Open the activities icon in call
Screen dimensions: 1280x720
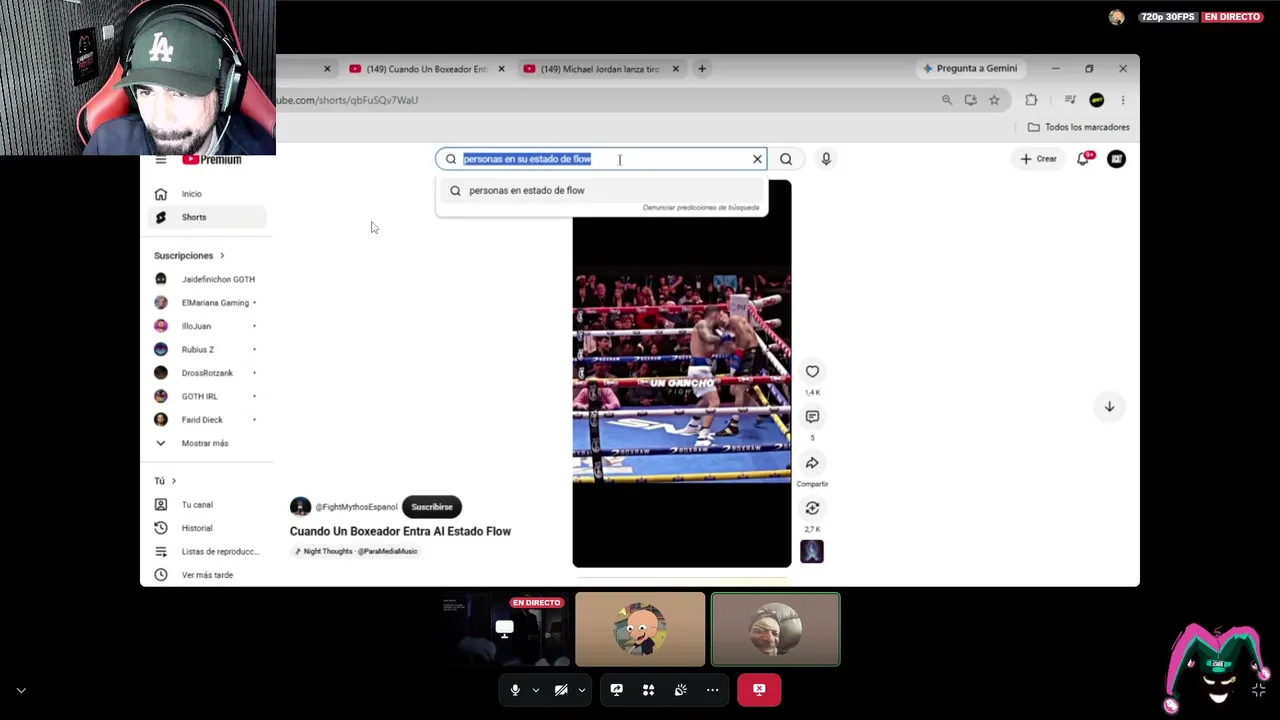[648, 690]
